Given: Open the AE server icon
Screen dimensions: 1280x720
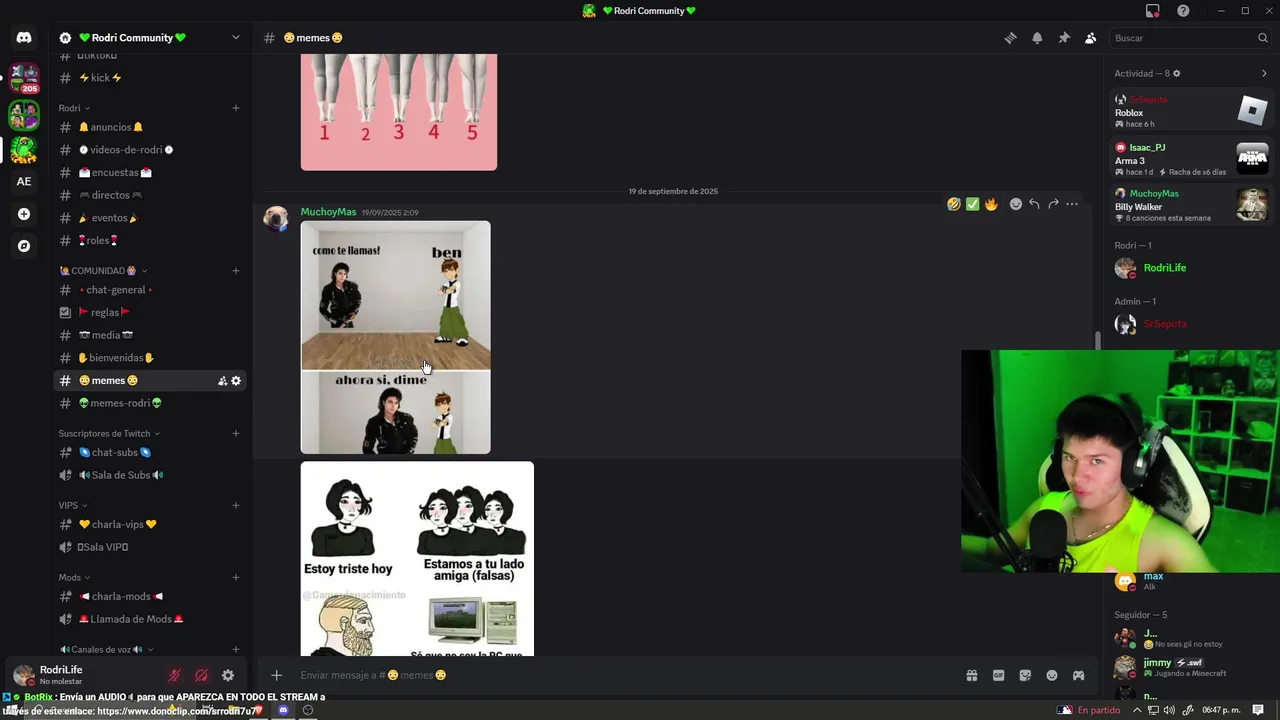Looking at the screenshot, I should click(24, 181).
